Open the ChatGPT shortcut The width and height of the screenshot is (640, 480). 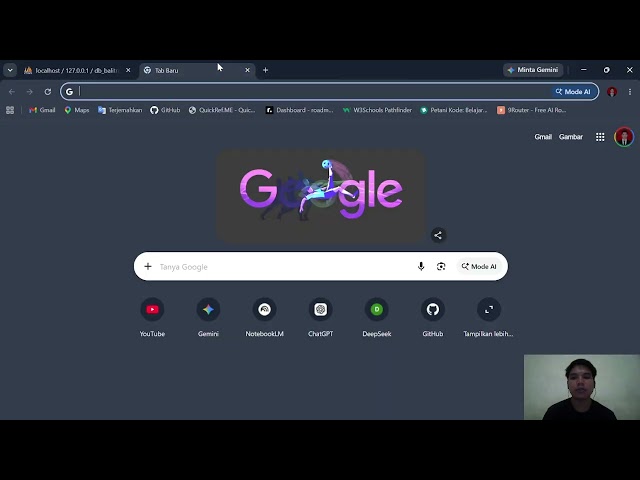tap(320, 317)
